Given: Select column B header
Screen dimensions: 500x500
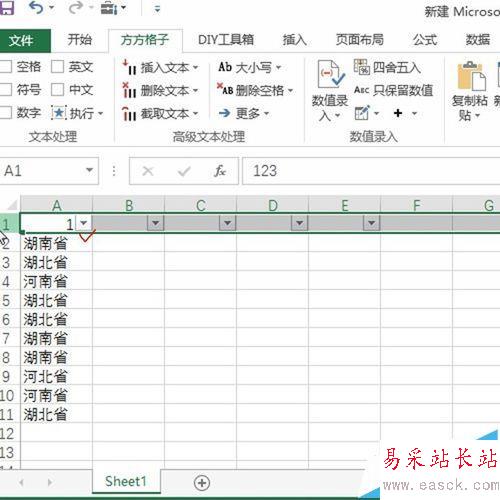Looking at the screenshot, I should 128,205.
